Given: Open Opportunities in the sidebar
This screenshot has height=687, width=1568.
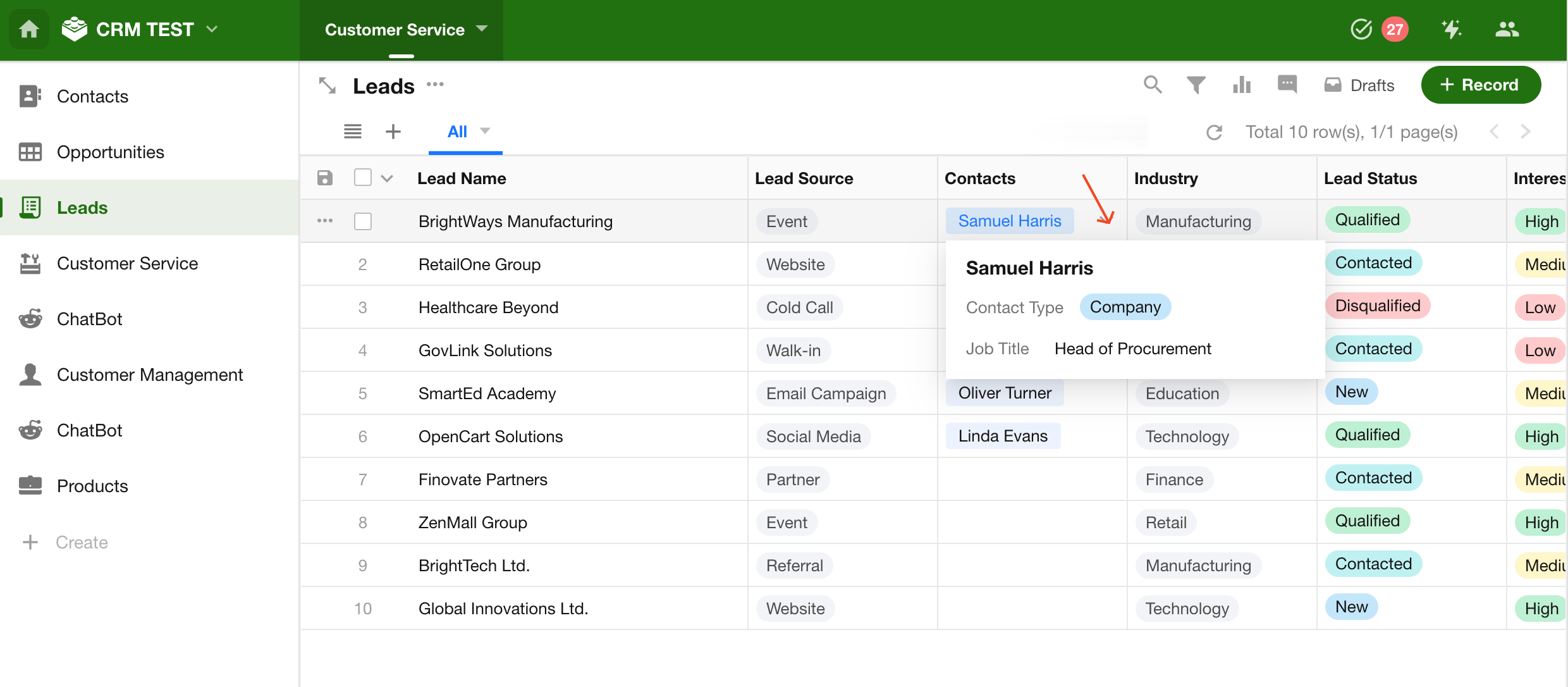Looking at the screenshot, I should 111,152.
